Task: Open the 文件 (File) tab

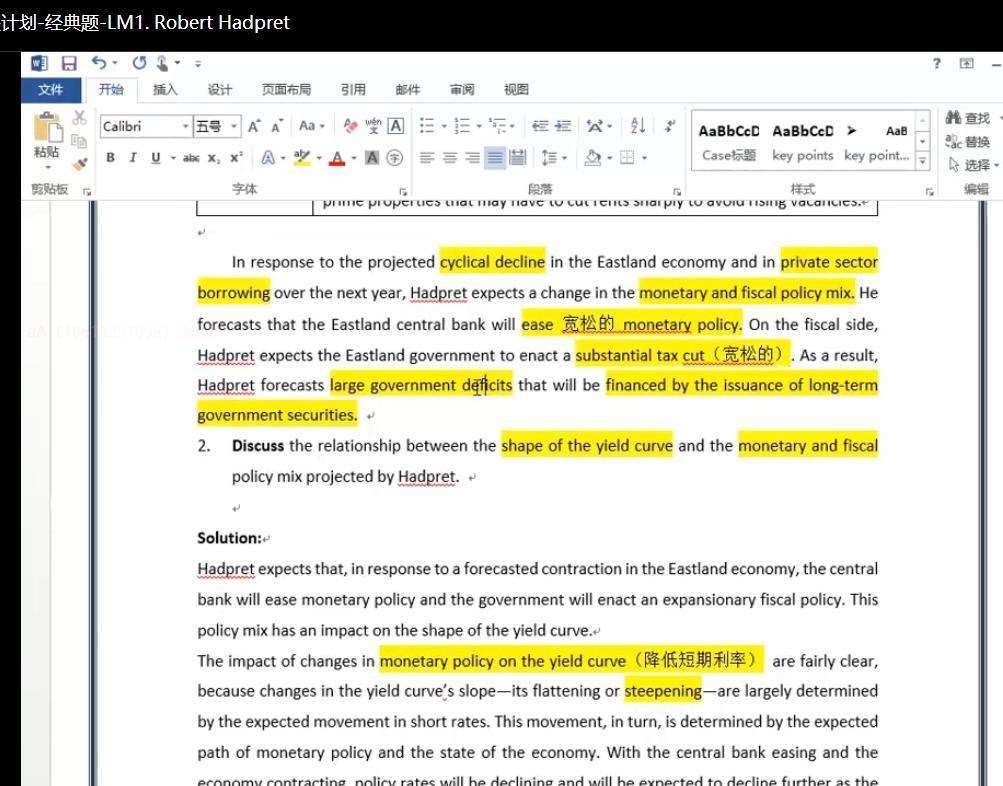Action: [51, 90]
